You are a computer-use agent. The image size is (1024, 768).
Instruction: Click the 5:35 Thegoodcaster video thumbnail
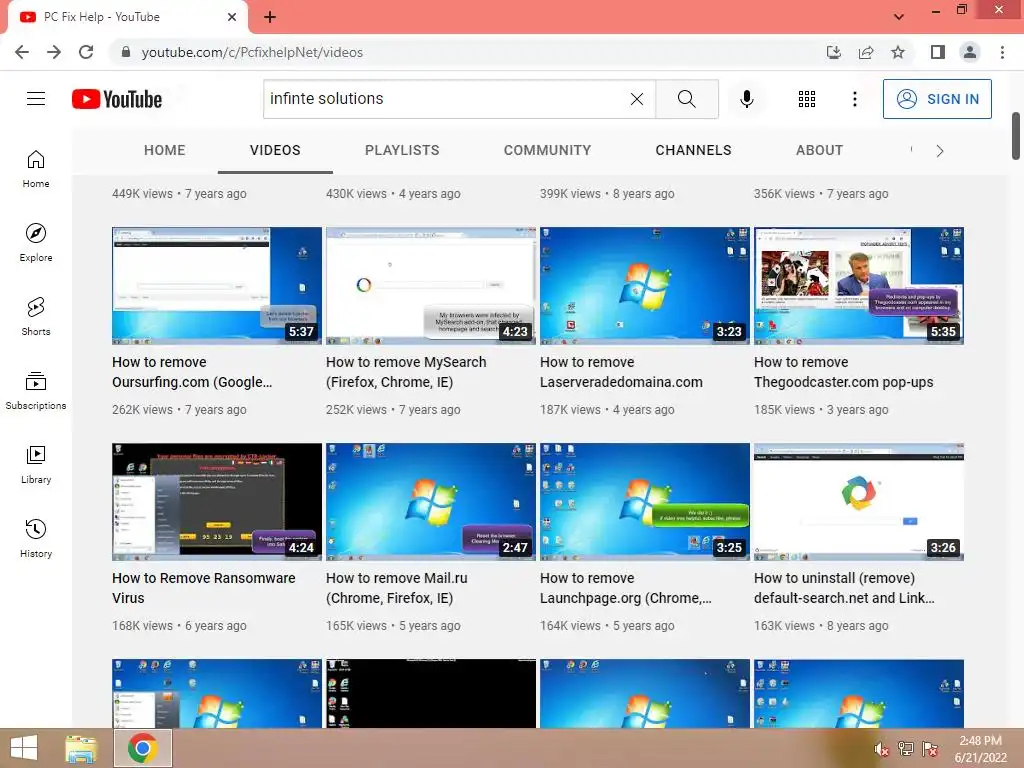pyautogui.click(x=859, y=286)
